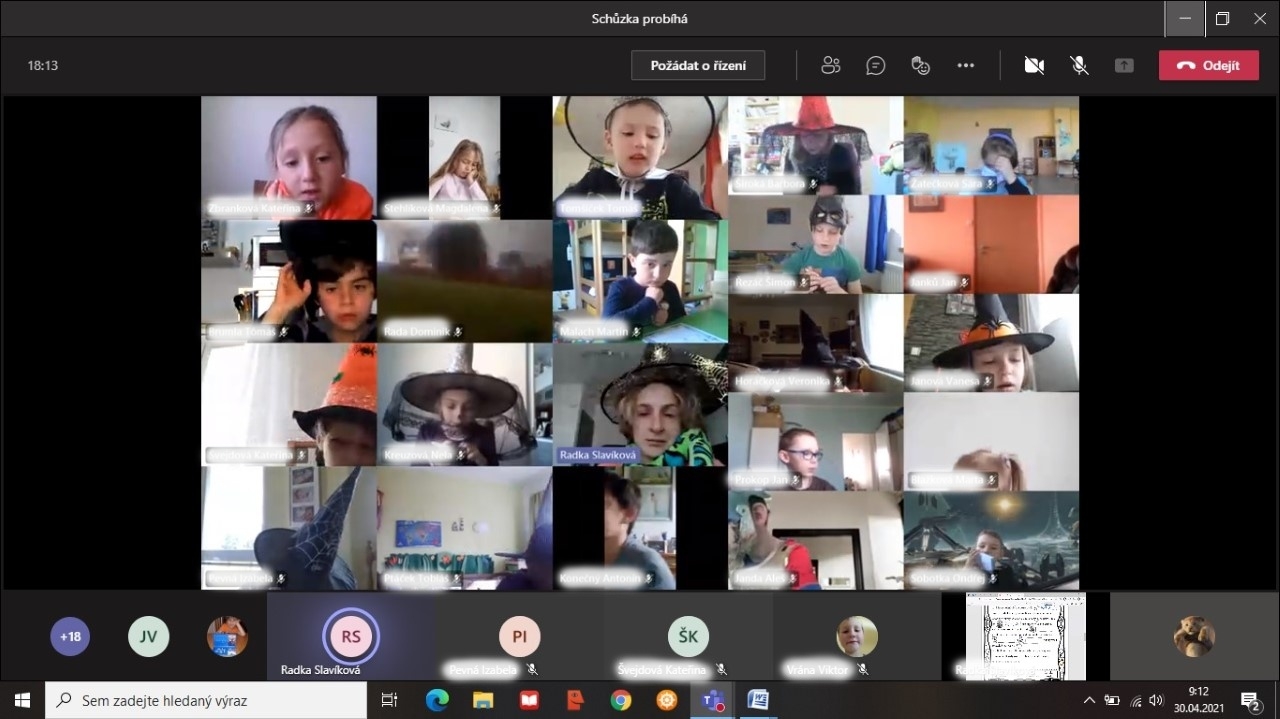Select the JV participant avatar
Viewport: 1280px width, 719px height.
click(x=148, y=636)
